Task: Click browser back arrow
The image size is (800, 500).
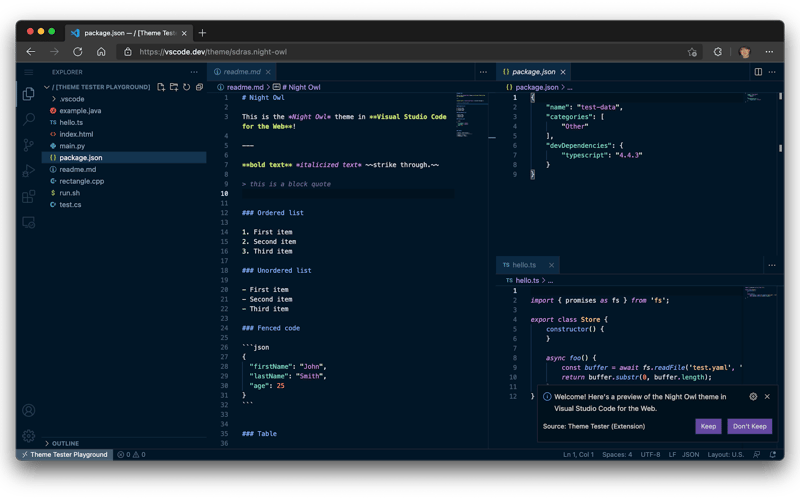Action: point(31,52)
